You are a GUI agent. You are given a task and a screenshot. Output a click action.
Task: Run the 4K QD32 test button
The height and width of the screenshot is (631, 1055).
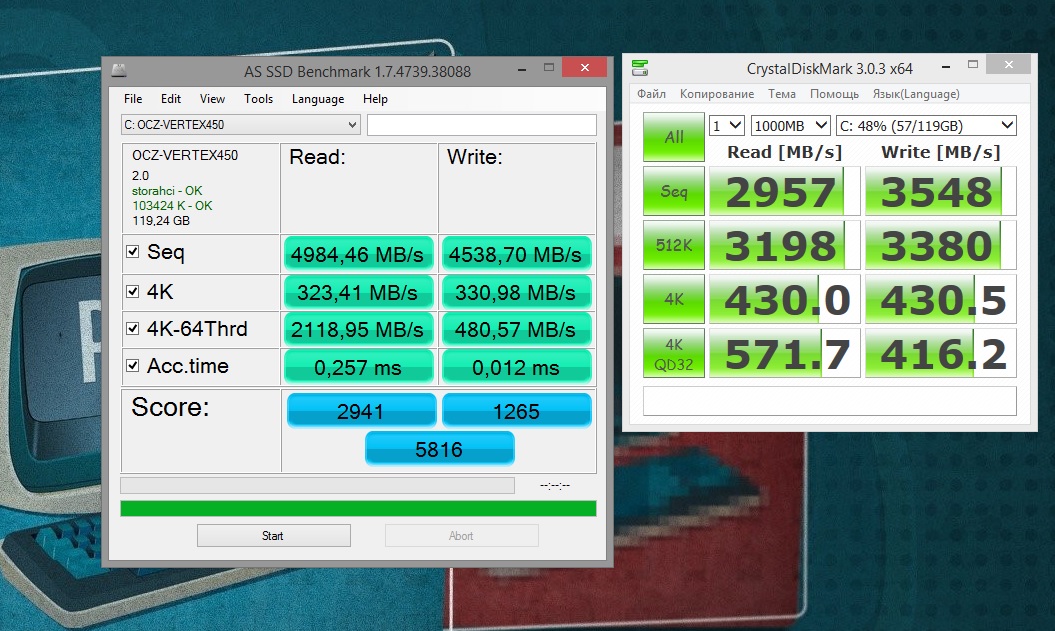pos(674,353)
